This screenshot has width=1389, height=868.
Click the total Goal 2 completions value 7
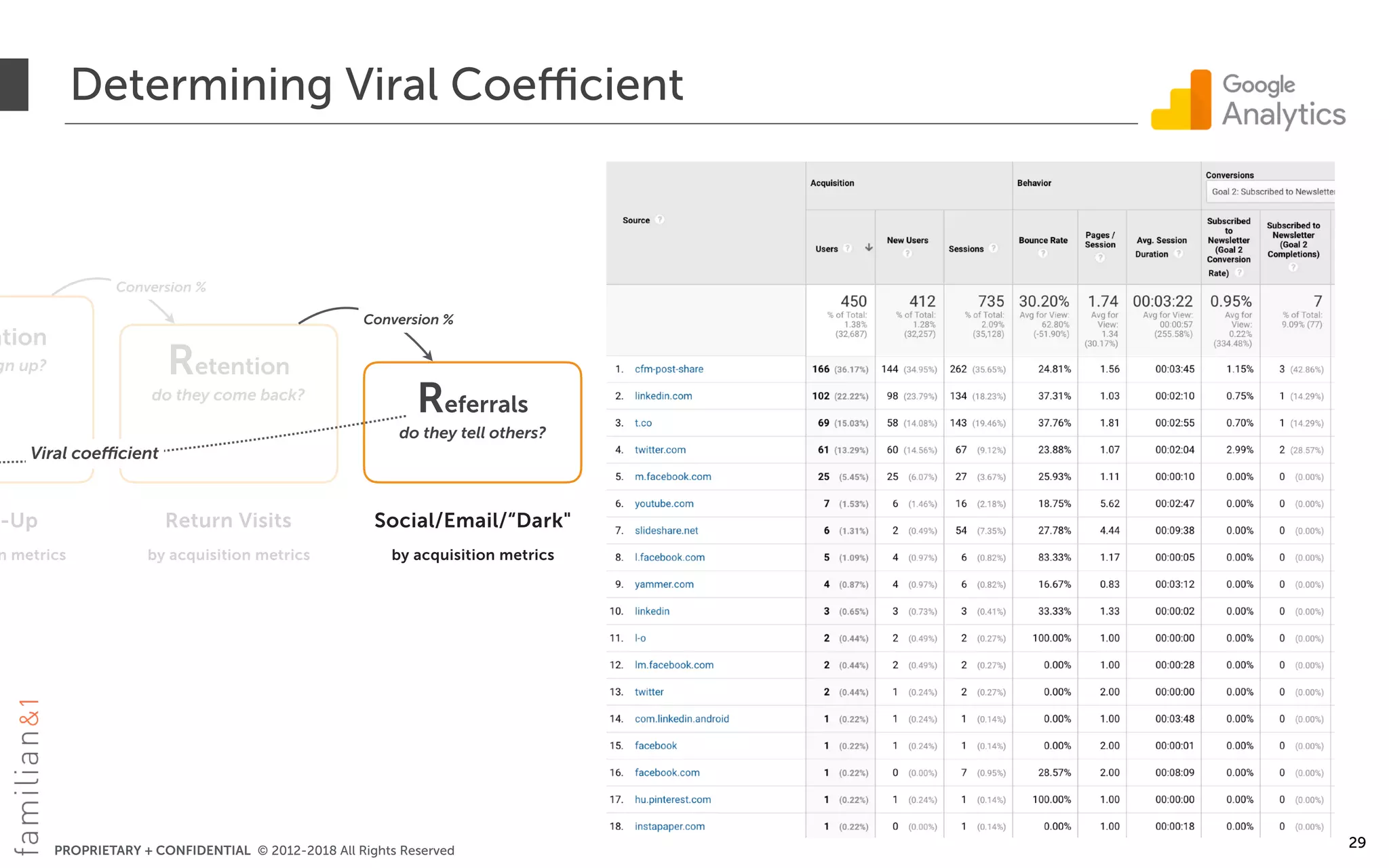(1318, 301)
